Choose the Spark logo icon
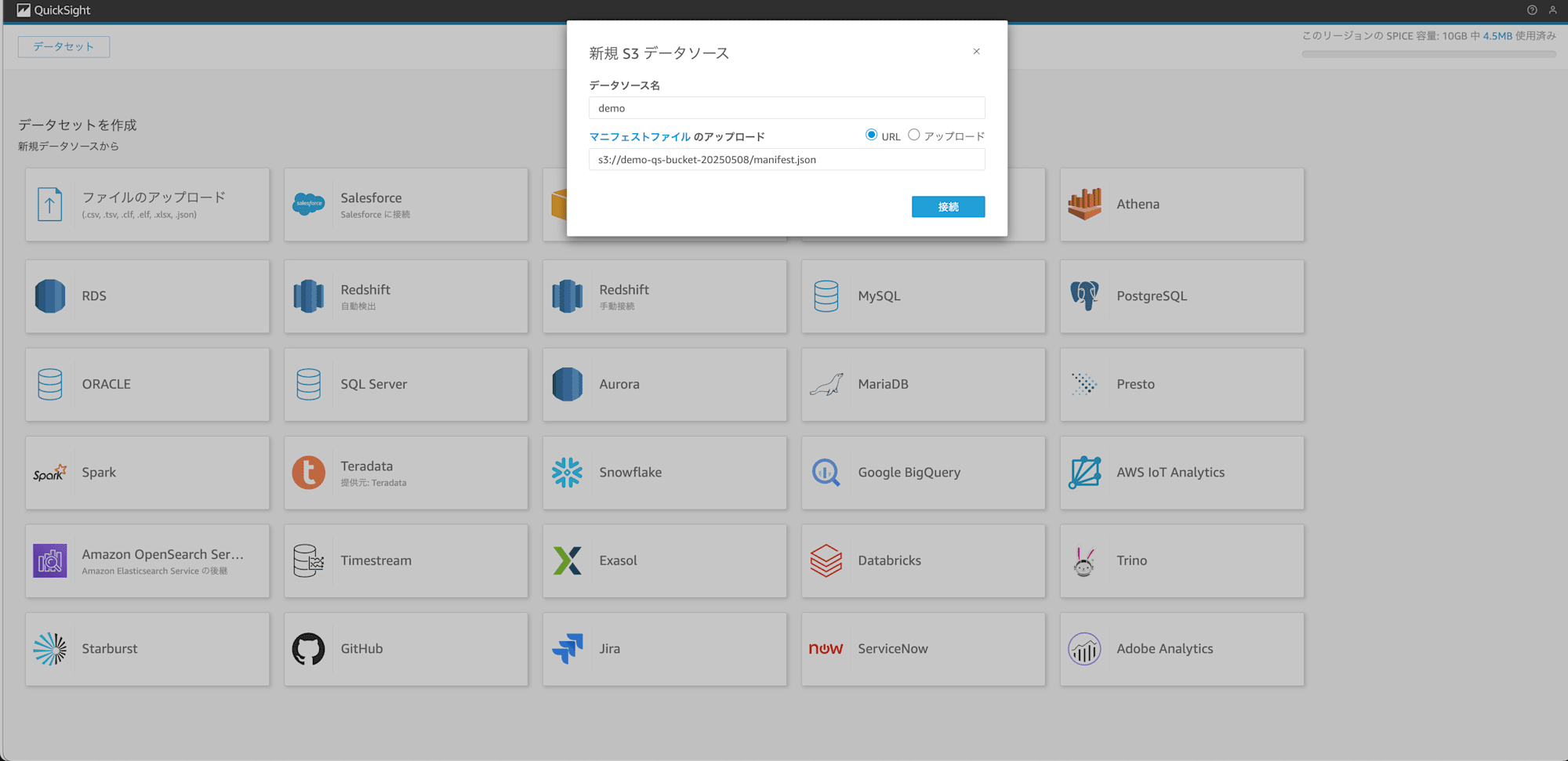Viewport: 1568px width, 761px height. coord(49,473)
